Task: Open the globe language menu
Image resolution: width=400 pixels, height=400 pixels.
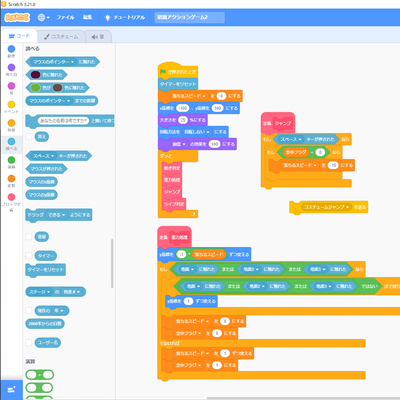Action: (x=43, y=17)
